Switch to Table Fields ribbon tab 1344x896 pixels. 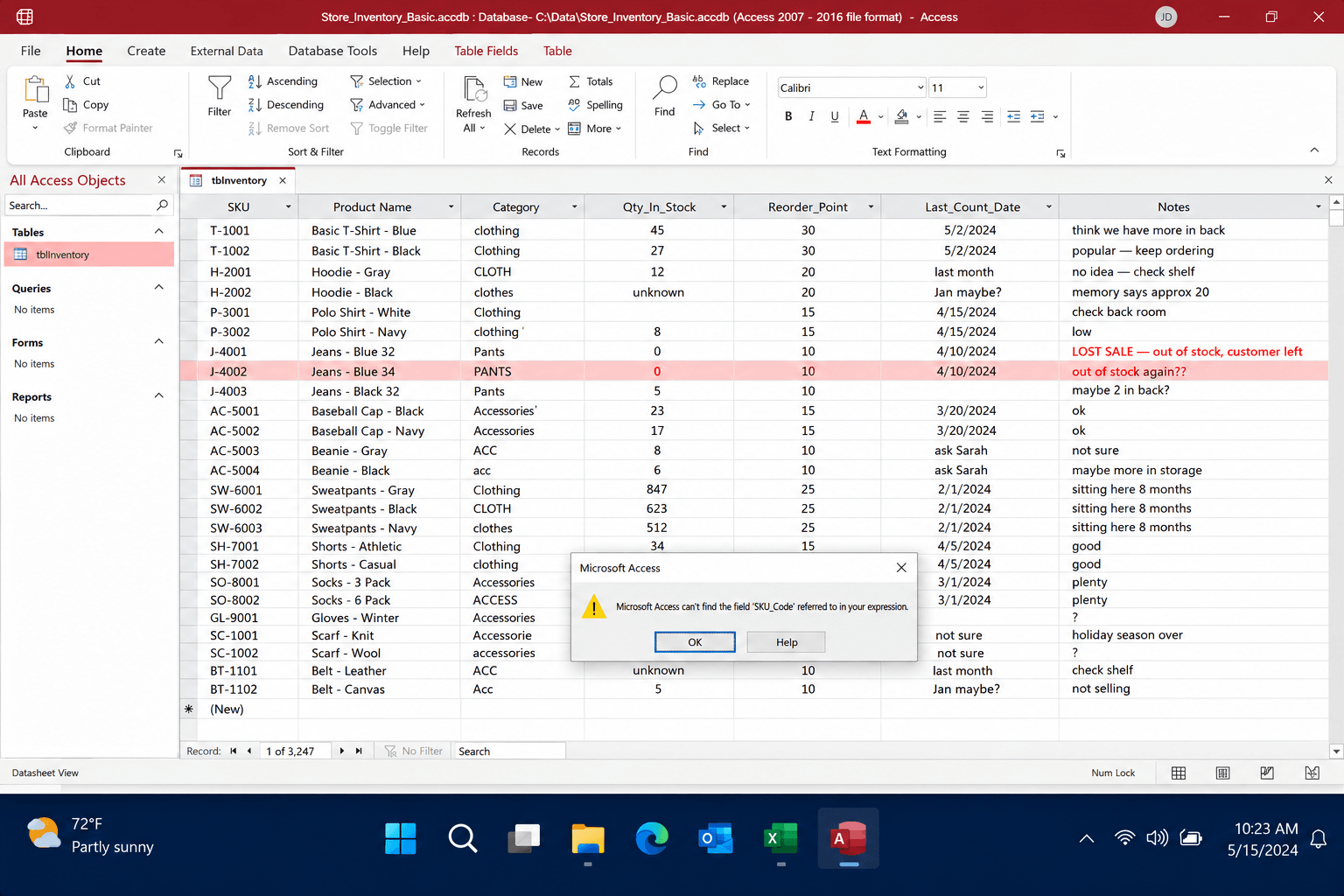[486, 51]
